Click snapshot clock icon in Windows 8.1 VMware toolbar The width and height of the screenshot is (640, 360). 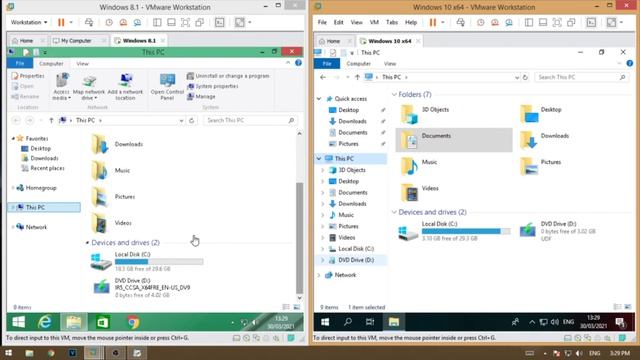tap(109, 22)
